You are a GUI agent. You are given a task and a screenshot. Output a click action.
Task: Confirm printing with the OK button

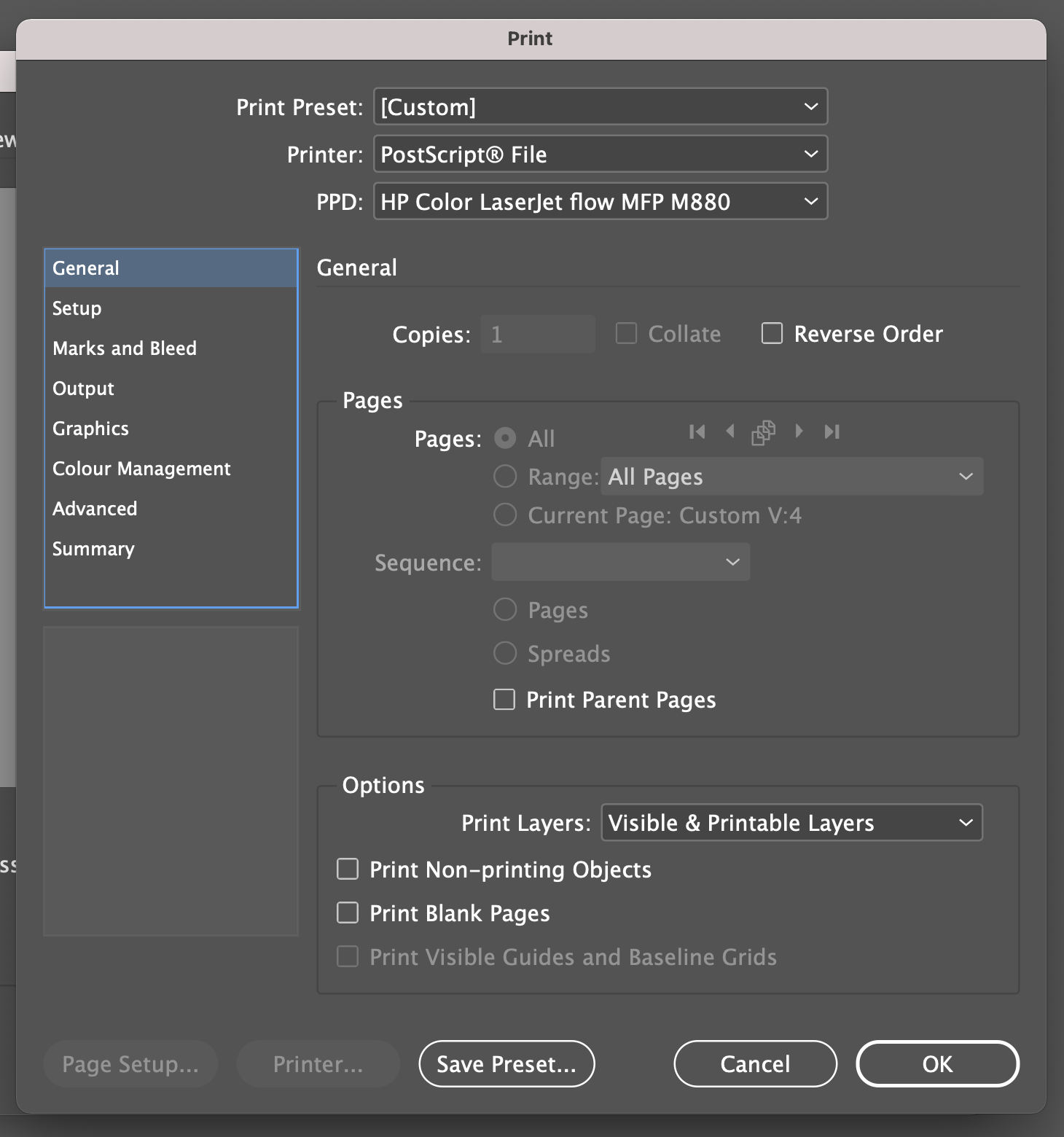point(937,1064)
